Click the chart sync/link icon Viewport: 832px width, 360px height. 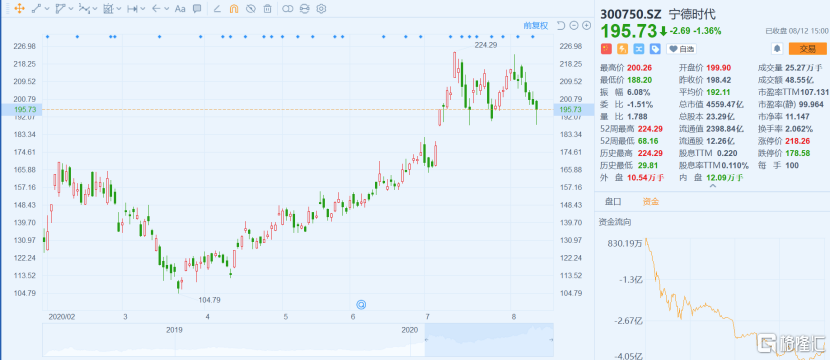(x=304, y=8)
